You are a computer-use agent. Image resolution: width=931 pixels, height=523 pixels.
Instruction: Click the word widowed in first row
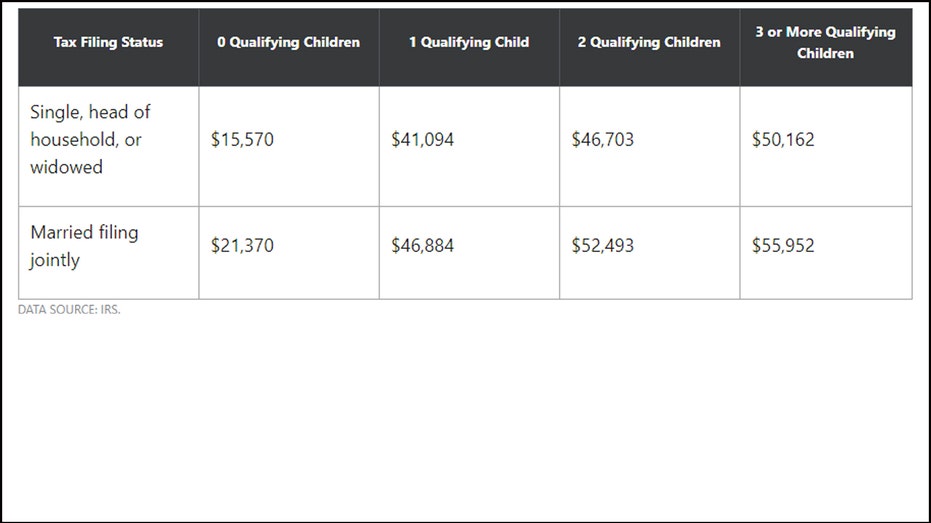click(66, 167)
